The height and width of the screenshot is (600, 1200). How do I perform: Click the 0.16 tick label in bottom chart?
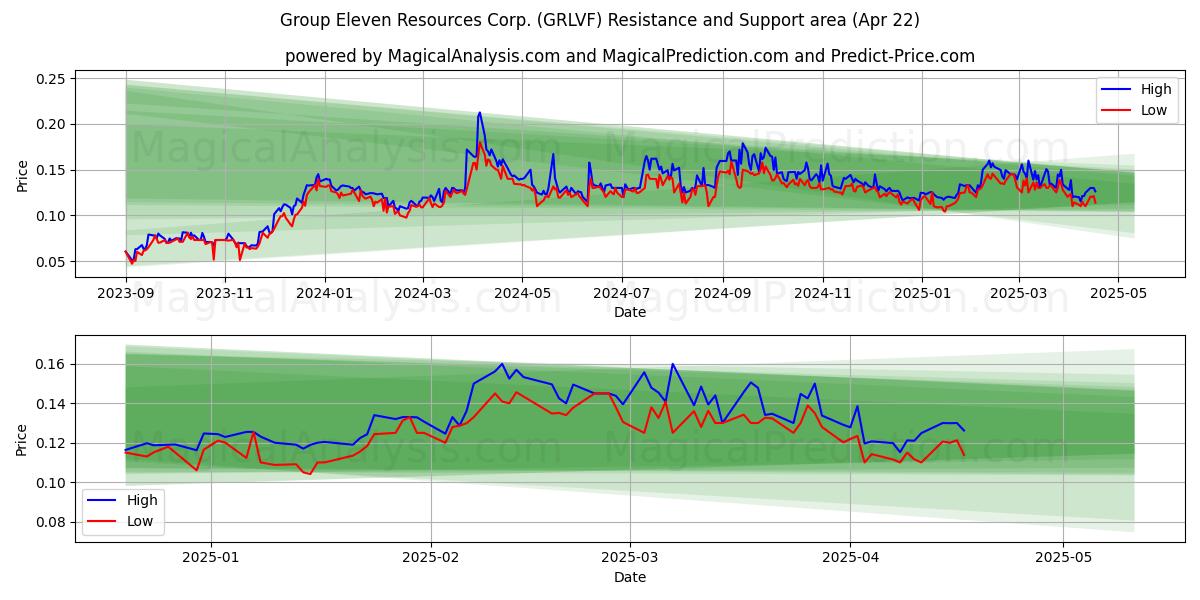(51, 365)
